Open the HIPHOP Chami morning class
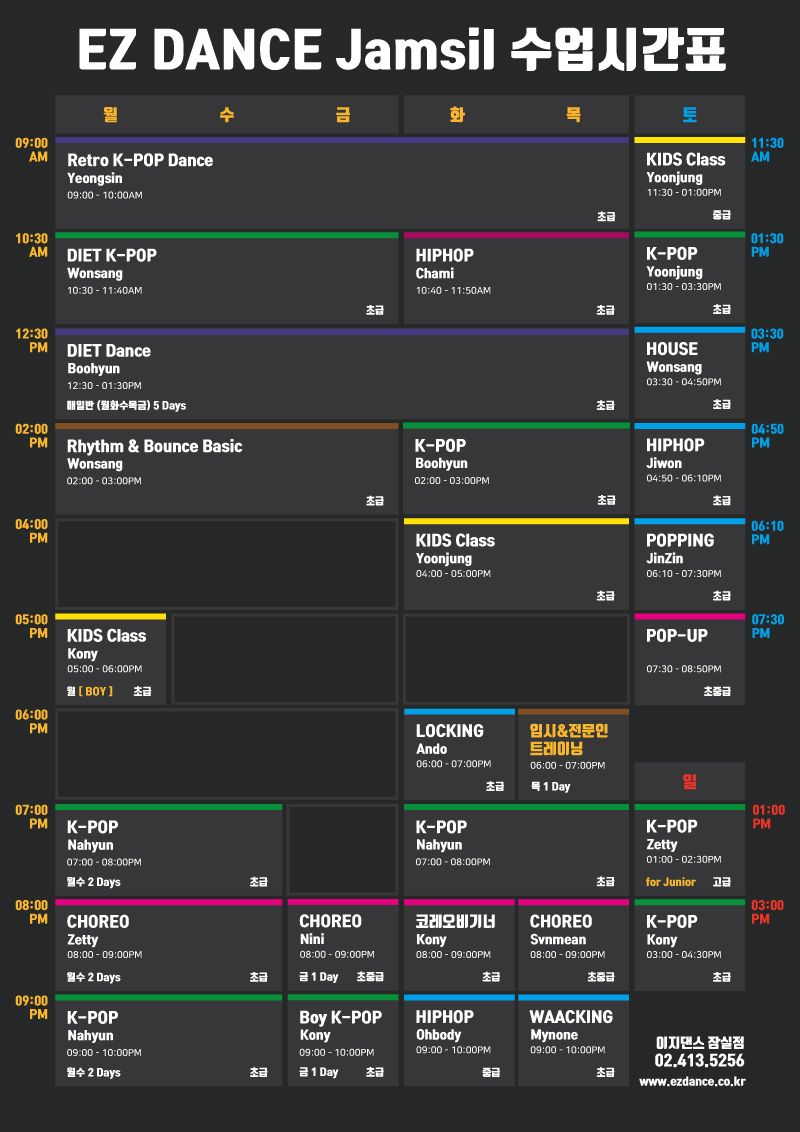 point(516,278)
